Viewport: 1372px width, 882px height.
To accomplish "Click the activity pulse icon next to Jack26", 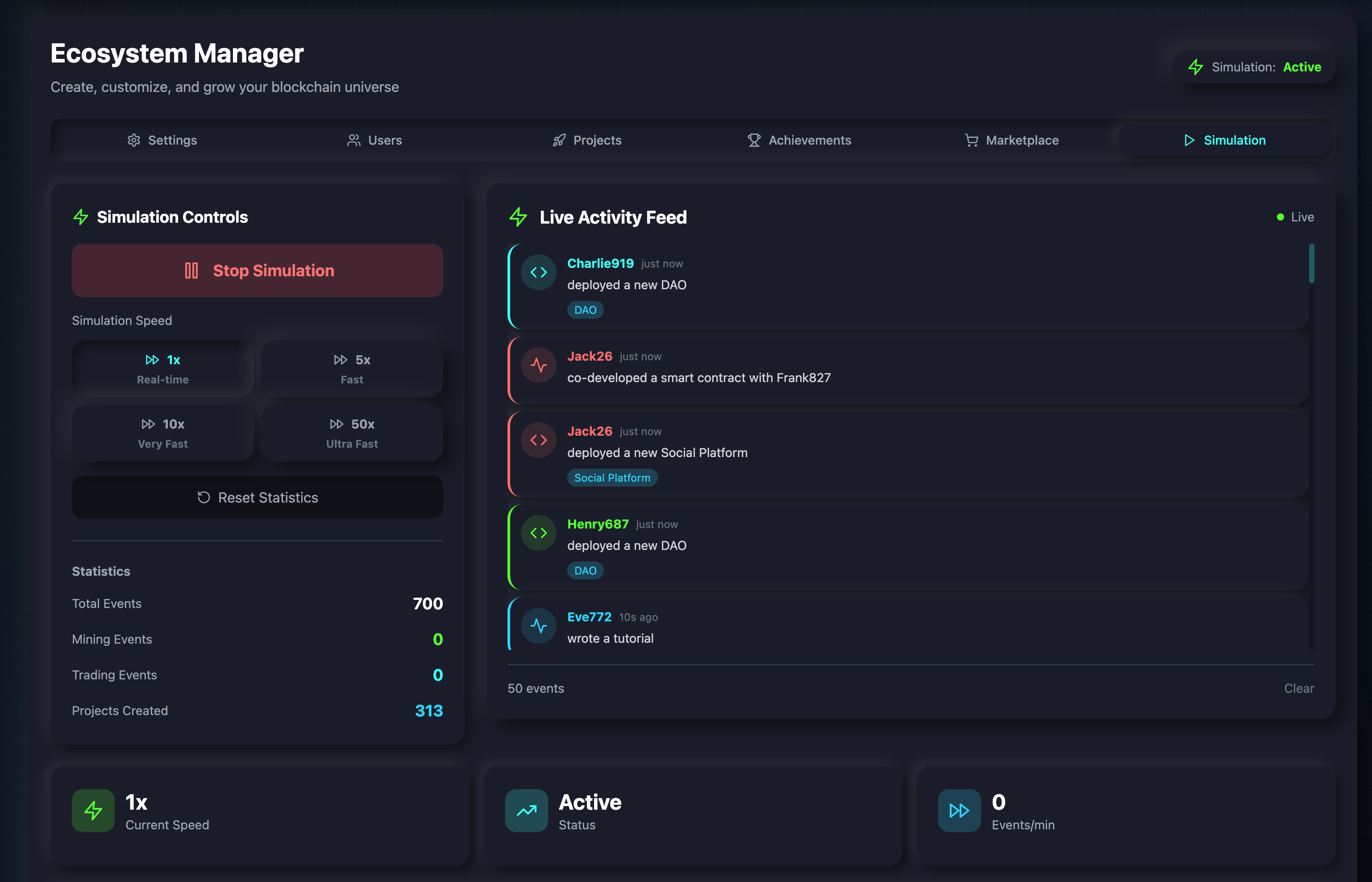I will tap(538, 366).
